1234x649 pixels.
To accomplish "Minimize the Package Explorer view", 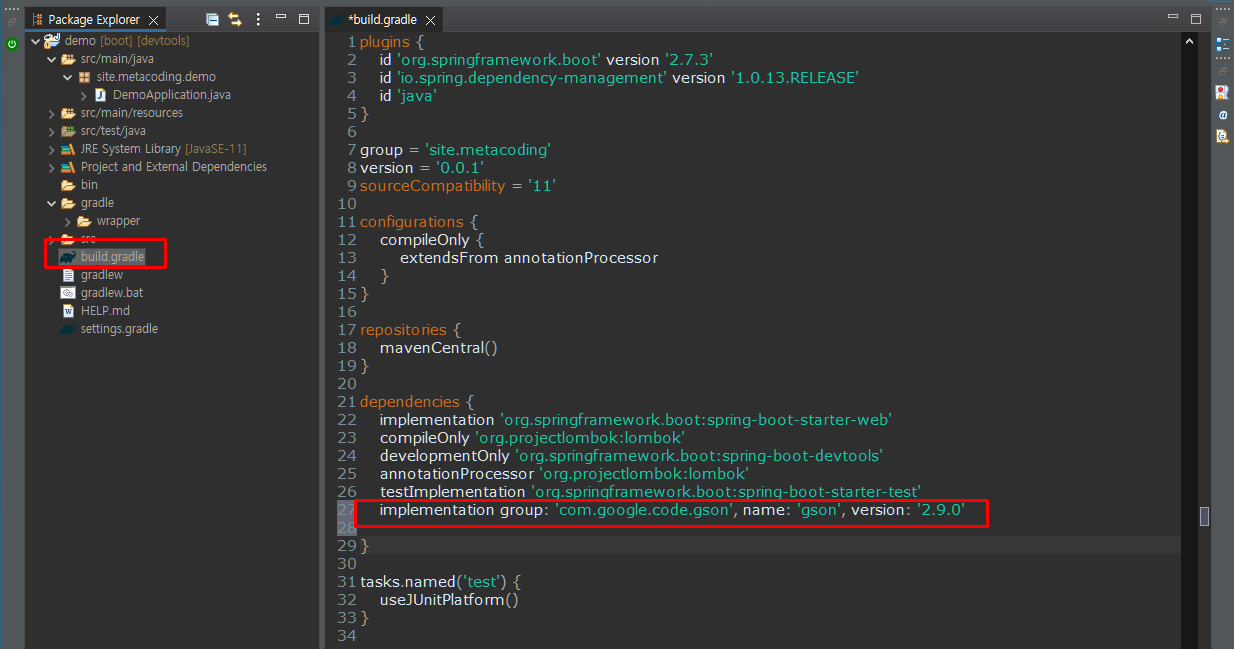I will 283,19.
